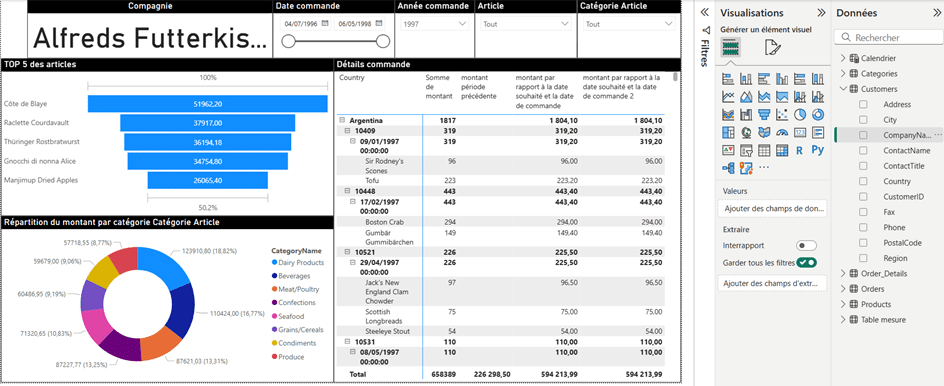This screenshot has height=386, width=944.
Task: Enable the Interrapport toggle
Action: point(807,246)
